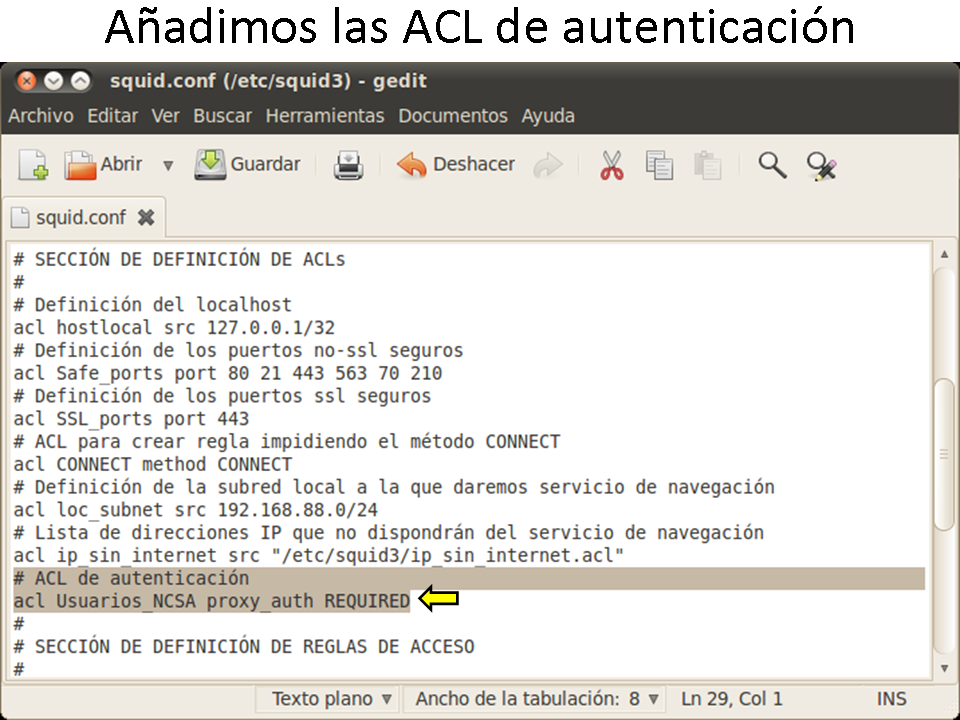This screenshot has width=960, height=720.
Task: Open the Find magnifier tool
Action: [772, 165]
